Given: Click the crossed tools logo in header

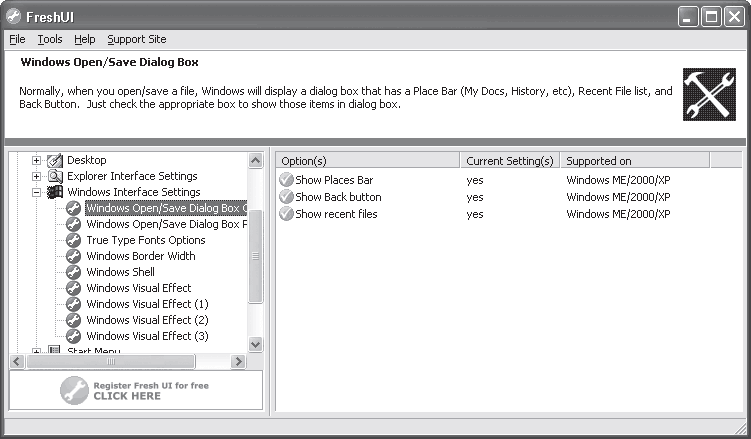Looking at the screenshot, I should [709, 94].
